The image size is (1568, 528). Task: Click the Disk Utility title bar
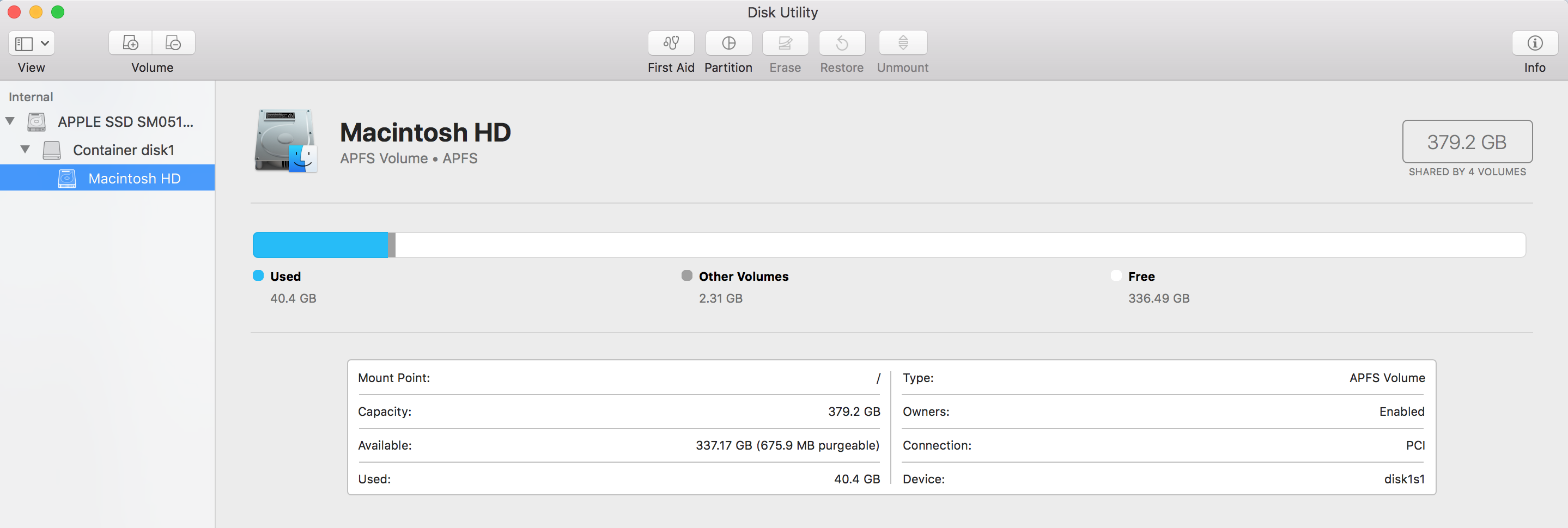coord(783,11)
